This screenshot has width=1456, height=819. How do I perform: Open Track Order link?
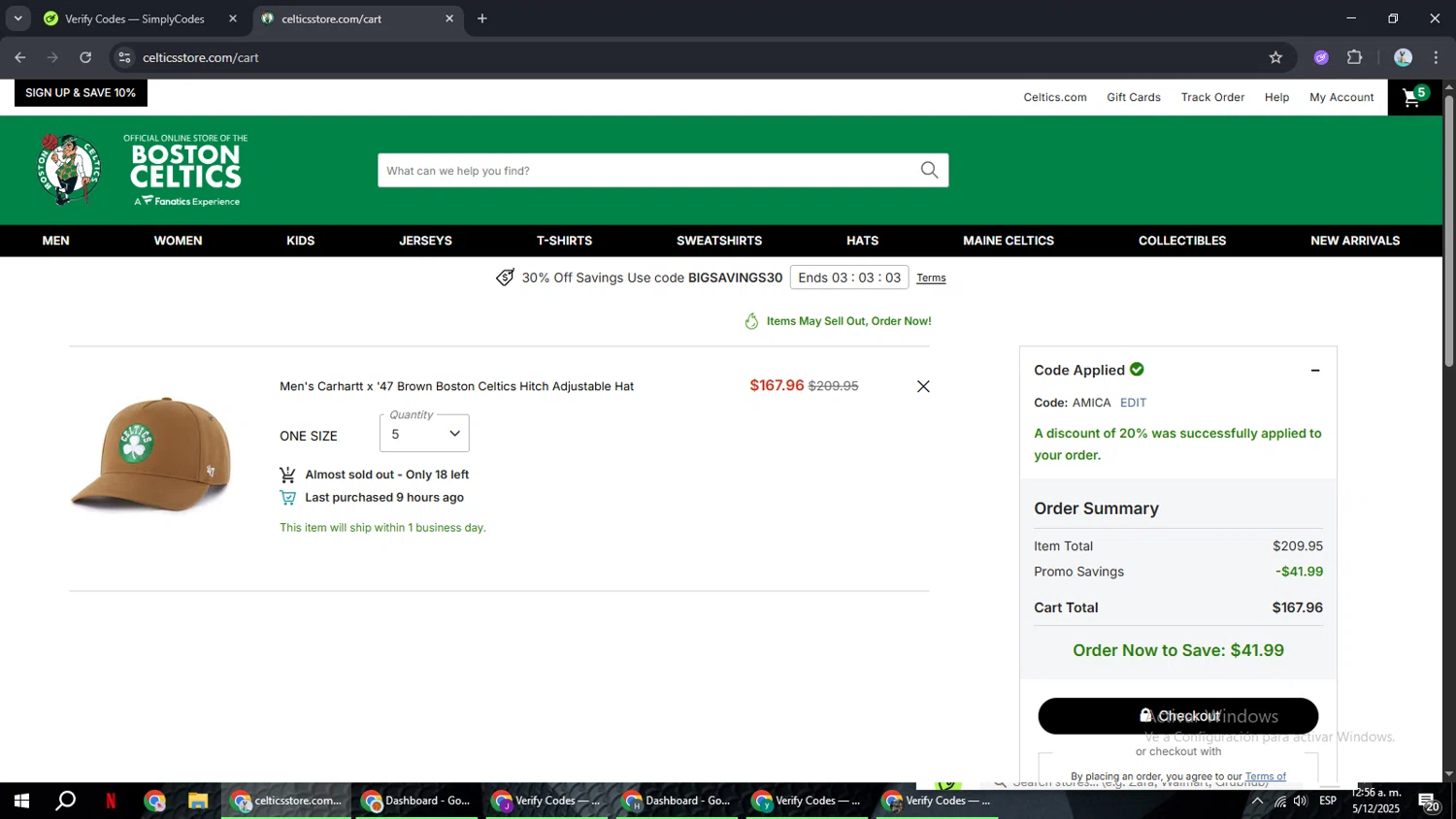click(1212, 97)
